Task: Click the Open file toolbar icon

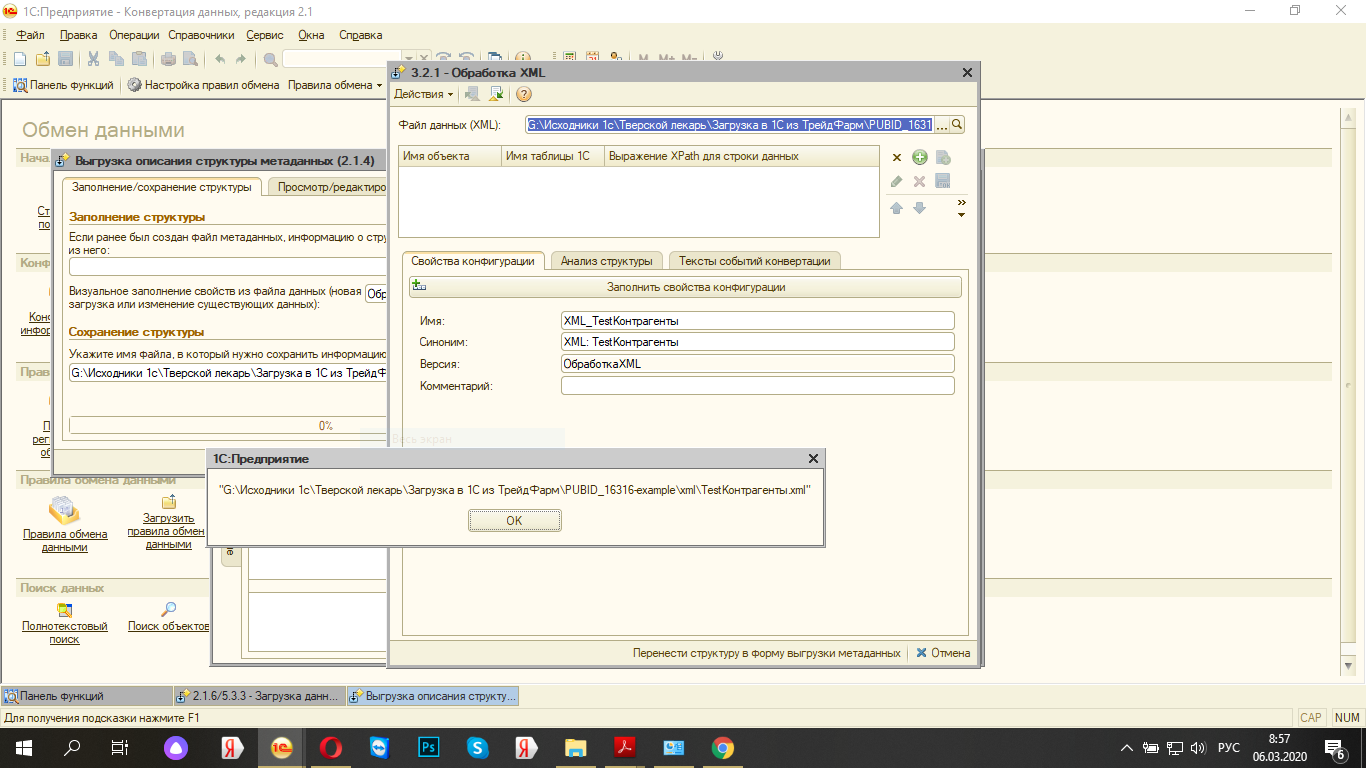Action: pyautogui.click(x=43, y=59)
